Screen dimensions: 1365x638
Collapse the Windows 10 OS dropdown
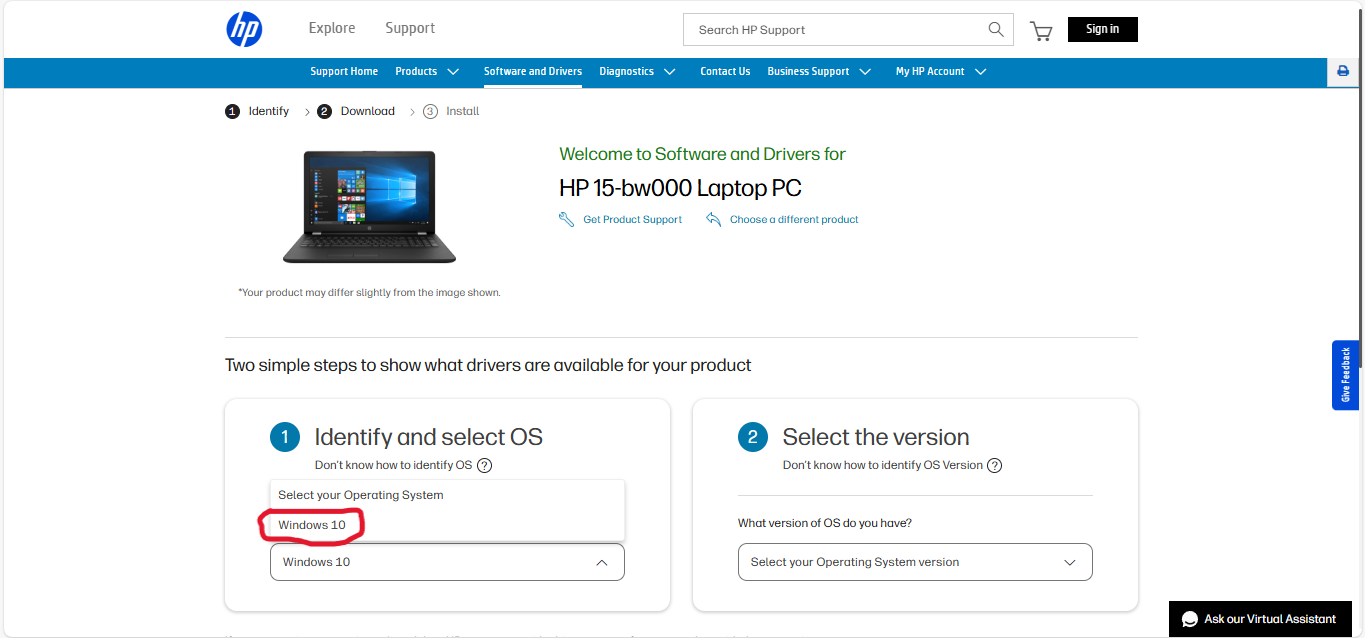[x=447, y=562]
